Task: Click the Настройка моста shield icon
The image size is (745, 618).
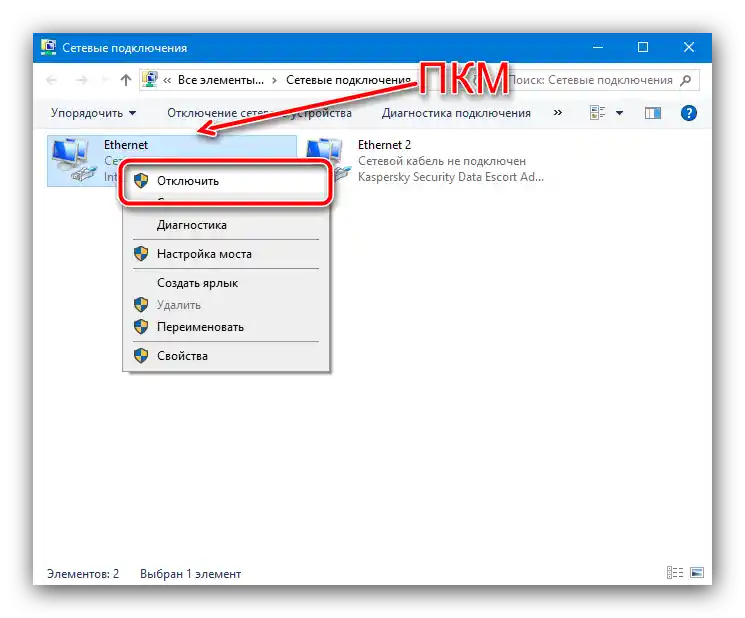Action: point(141,254)
